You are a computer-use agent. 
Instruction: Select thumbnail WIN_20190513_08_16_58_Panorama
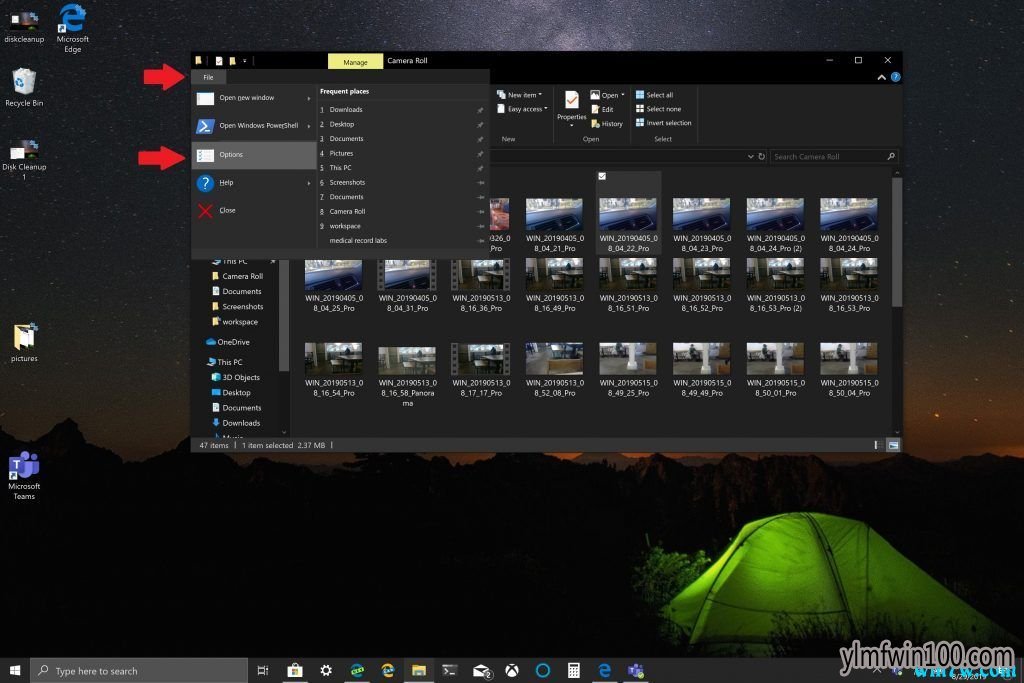point(407,375)
